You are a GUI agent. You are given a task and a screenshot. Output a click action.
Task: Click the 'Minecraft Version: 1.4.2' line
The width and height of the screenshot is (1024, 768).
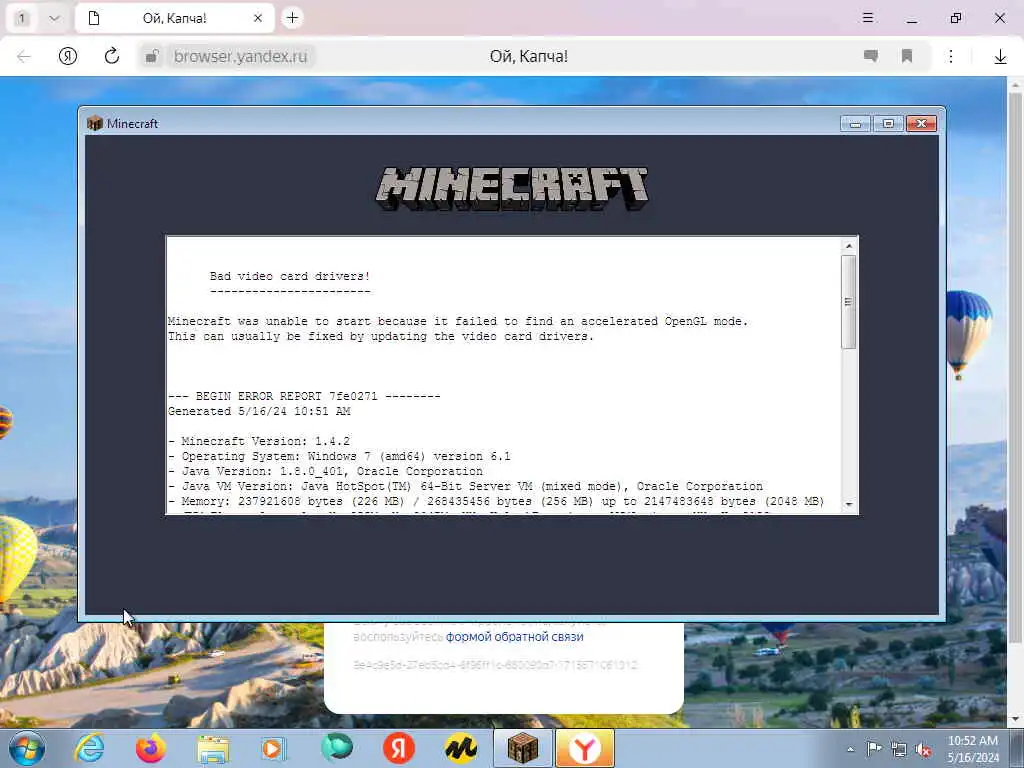click(x=259, y=441)
